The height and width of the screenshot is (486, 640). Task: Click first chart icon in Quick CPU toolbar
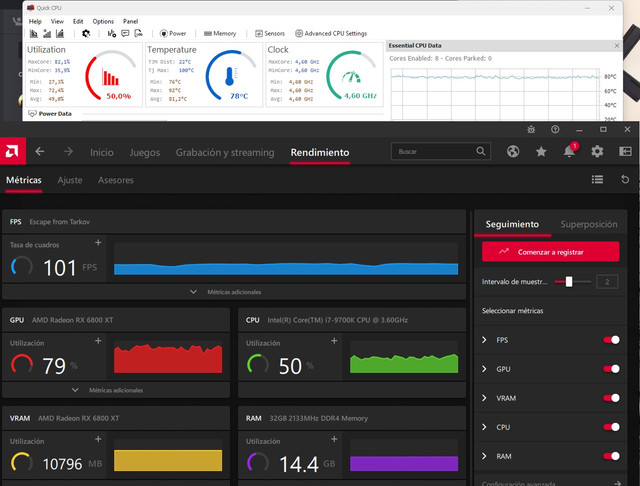pyautogui.click(x=34, y=33)
